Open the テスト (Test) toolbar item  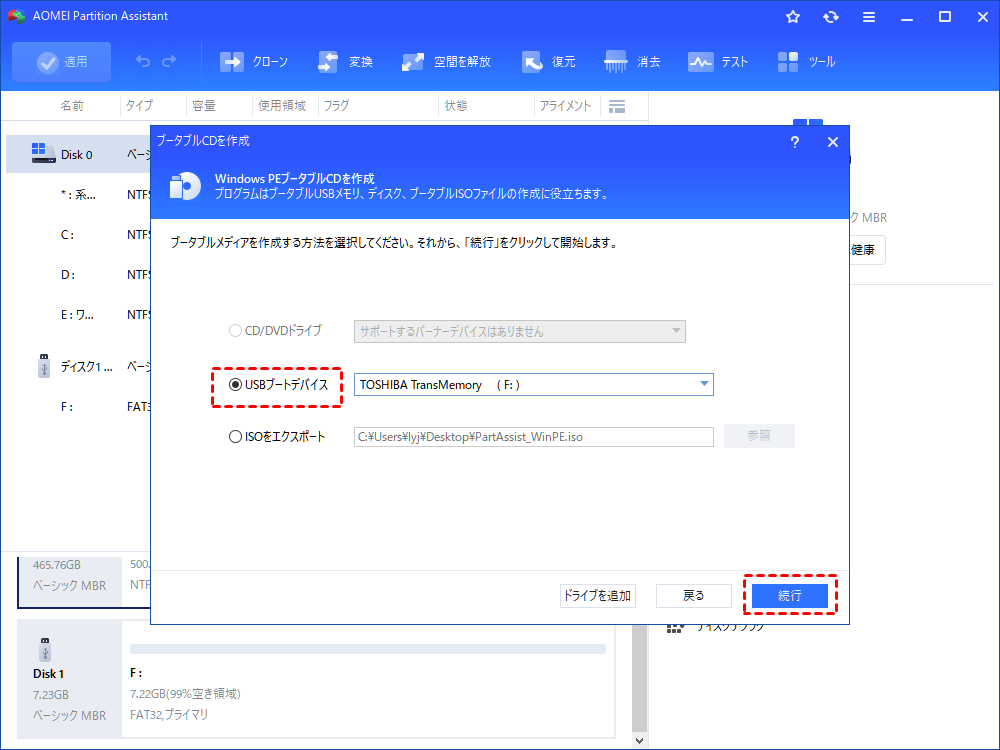tap(717, 62)
